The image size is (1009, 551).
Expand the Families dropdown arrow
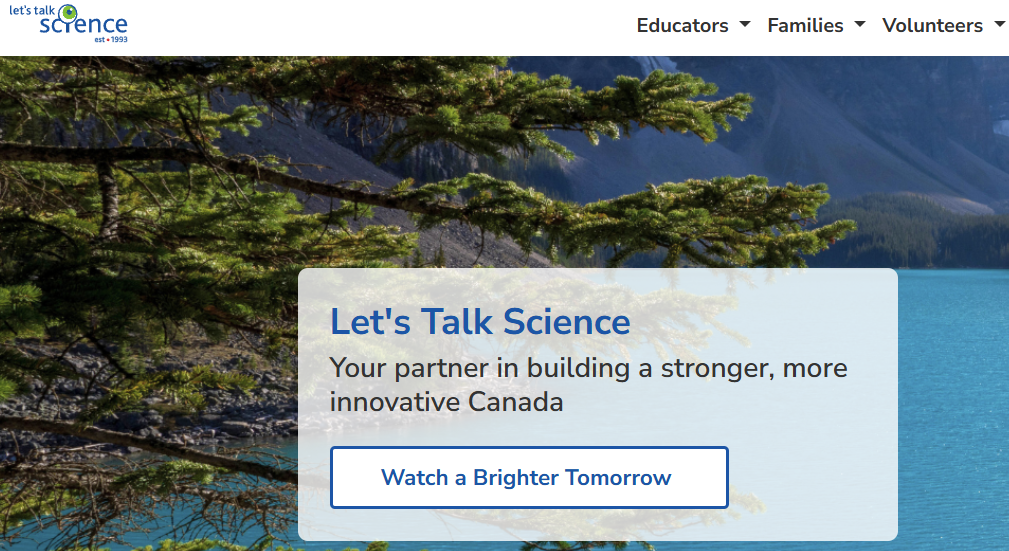[x=860, y=25]
